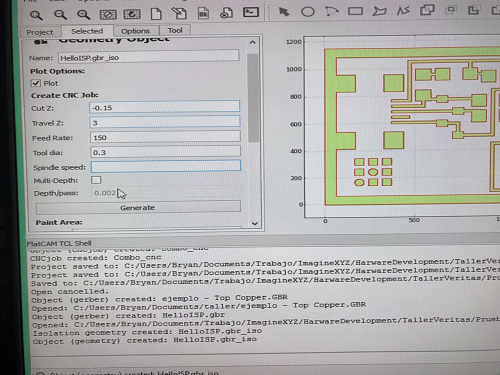Choose the Add Arc tool
This screenshot has width=500, height=375.
[x=331, y=12]
